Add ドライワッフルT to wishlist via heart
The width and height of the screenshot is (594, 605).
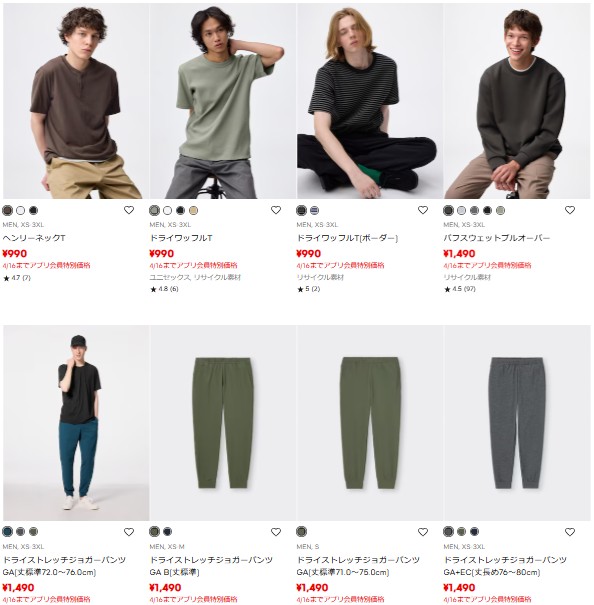point(276,210)
